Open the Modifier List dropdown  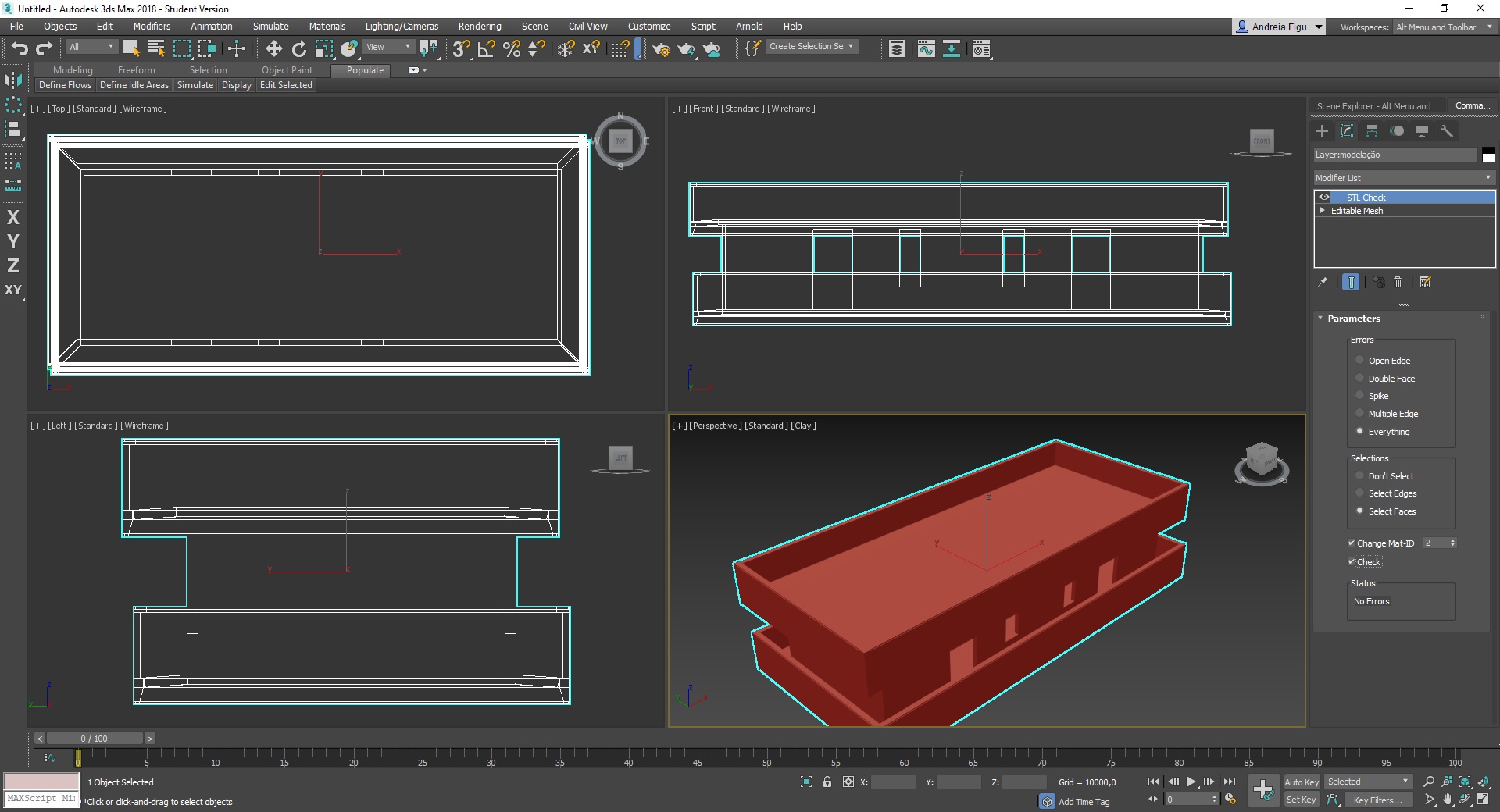1404,178
